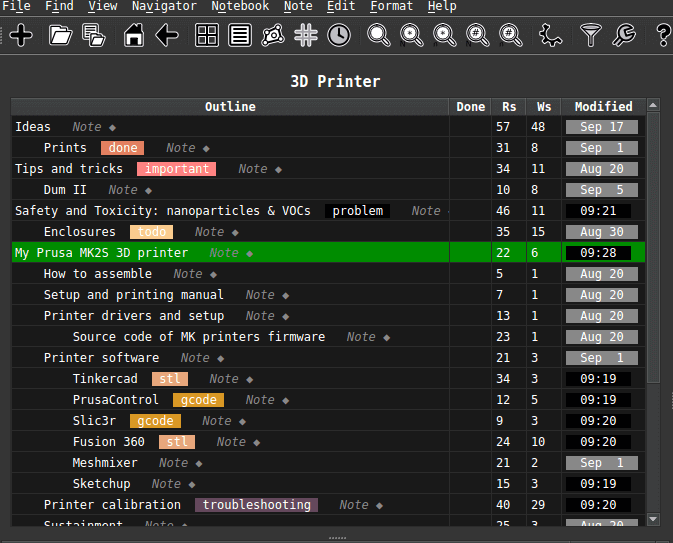
Task: Click the vertical scrollbar thumb
Action: point(653,248)
